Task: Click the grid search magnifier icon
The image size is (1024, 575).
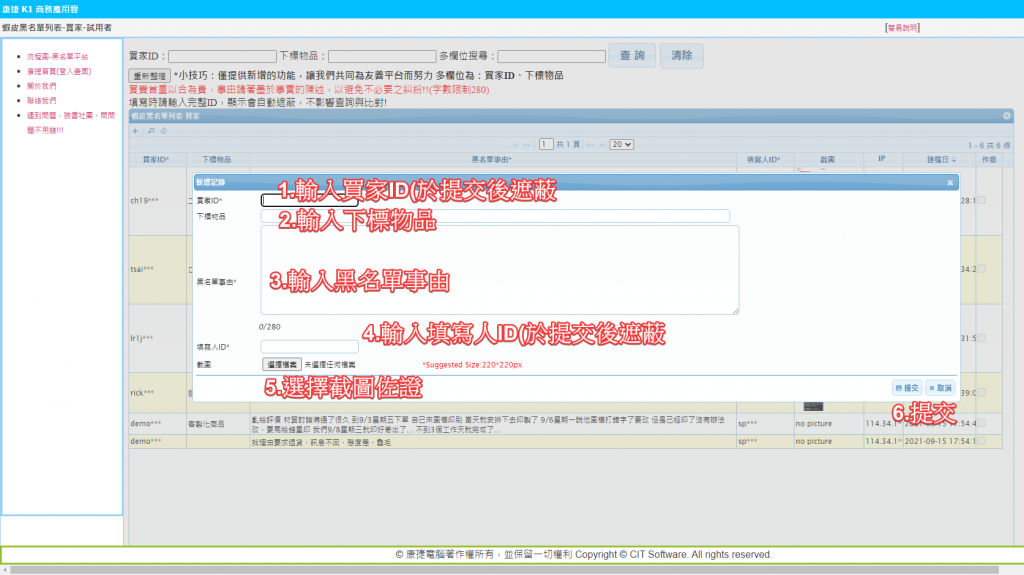Action: 150,131
